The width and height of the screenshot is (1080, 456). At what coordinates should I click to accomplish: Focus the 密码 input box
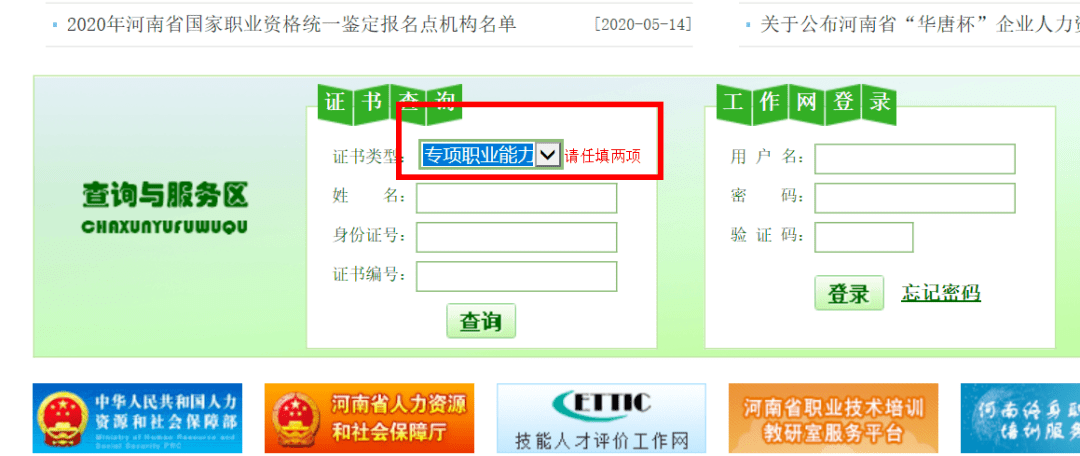(915, 198)
